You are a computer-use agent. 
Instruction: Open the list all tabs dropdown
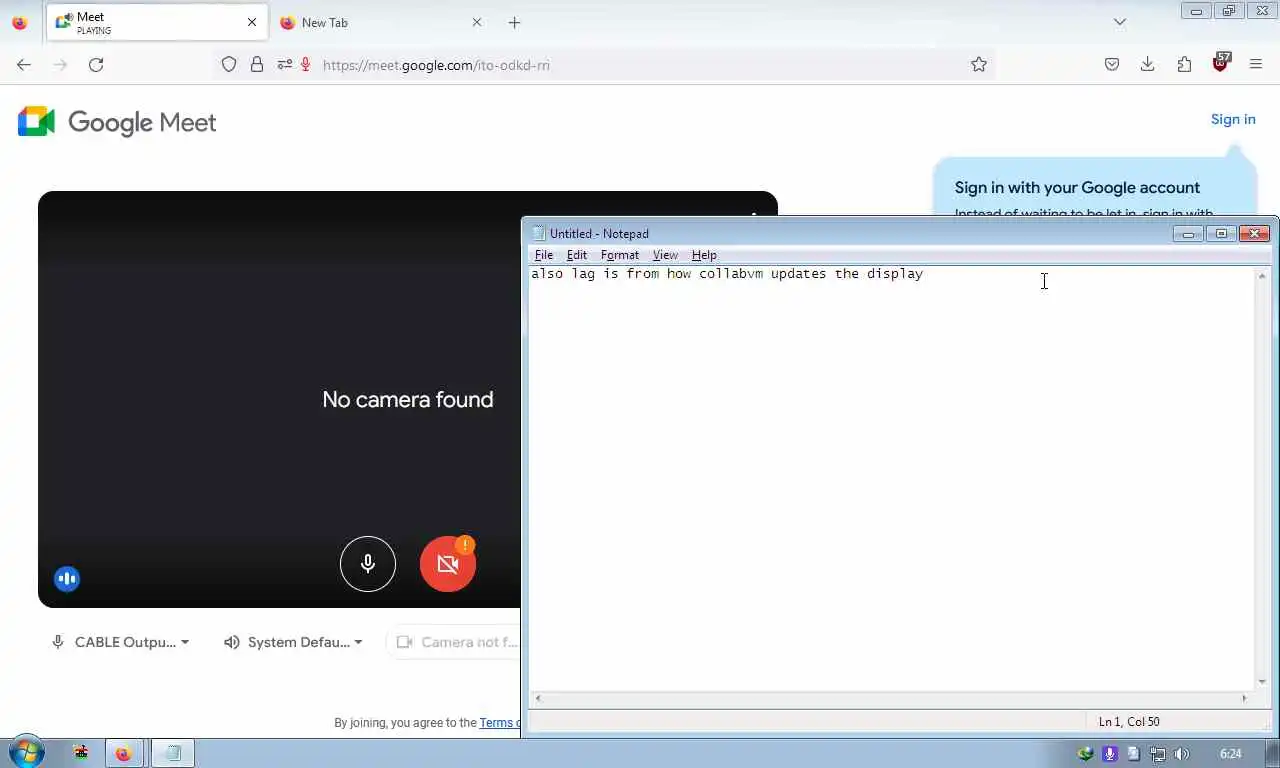(1120, 22)
